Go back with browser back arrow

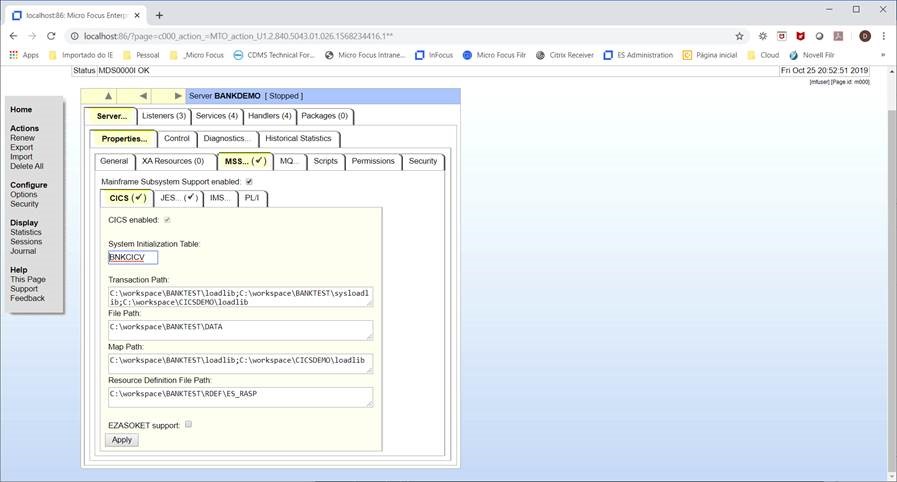14,36
